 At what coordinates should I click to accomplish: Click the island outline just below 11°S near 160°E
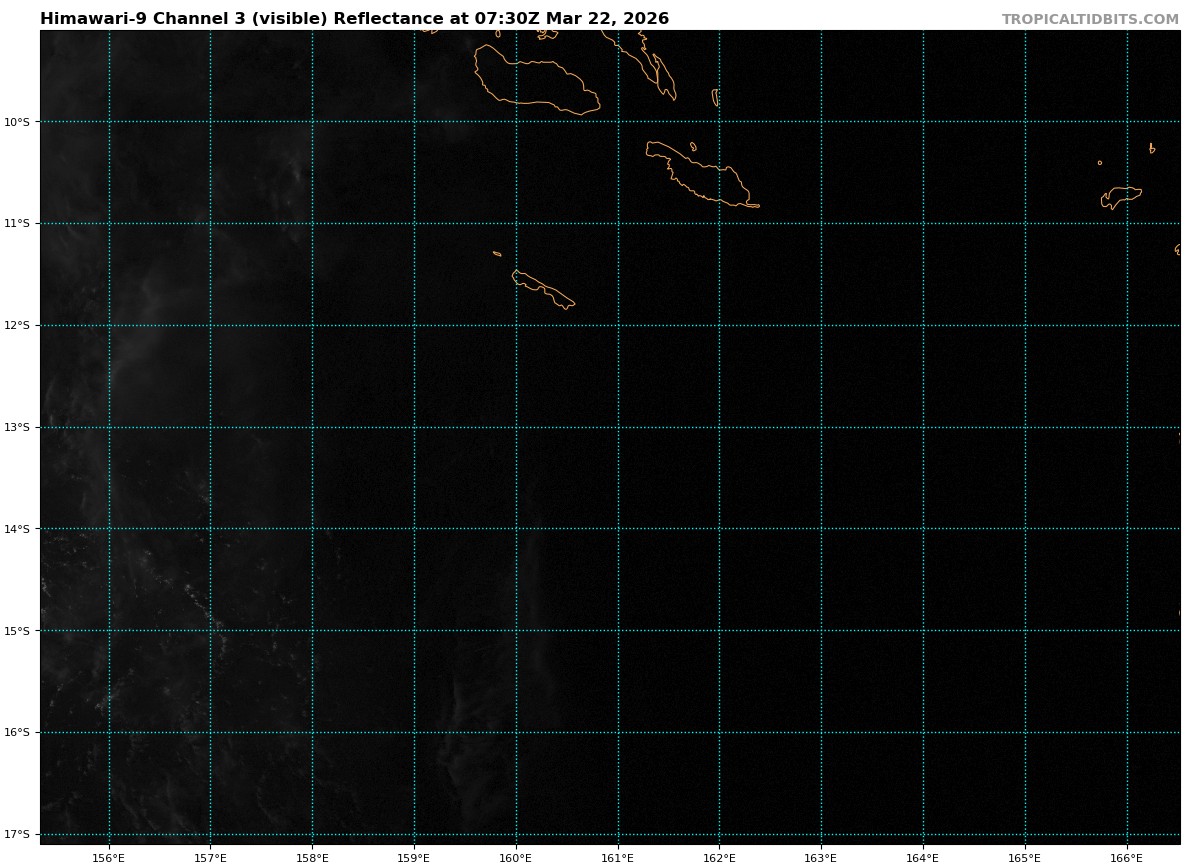(542, 288)
